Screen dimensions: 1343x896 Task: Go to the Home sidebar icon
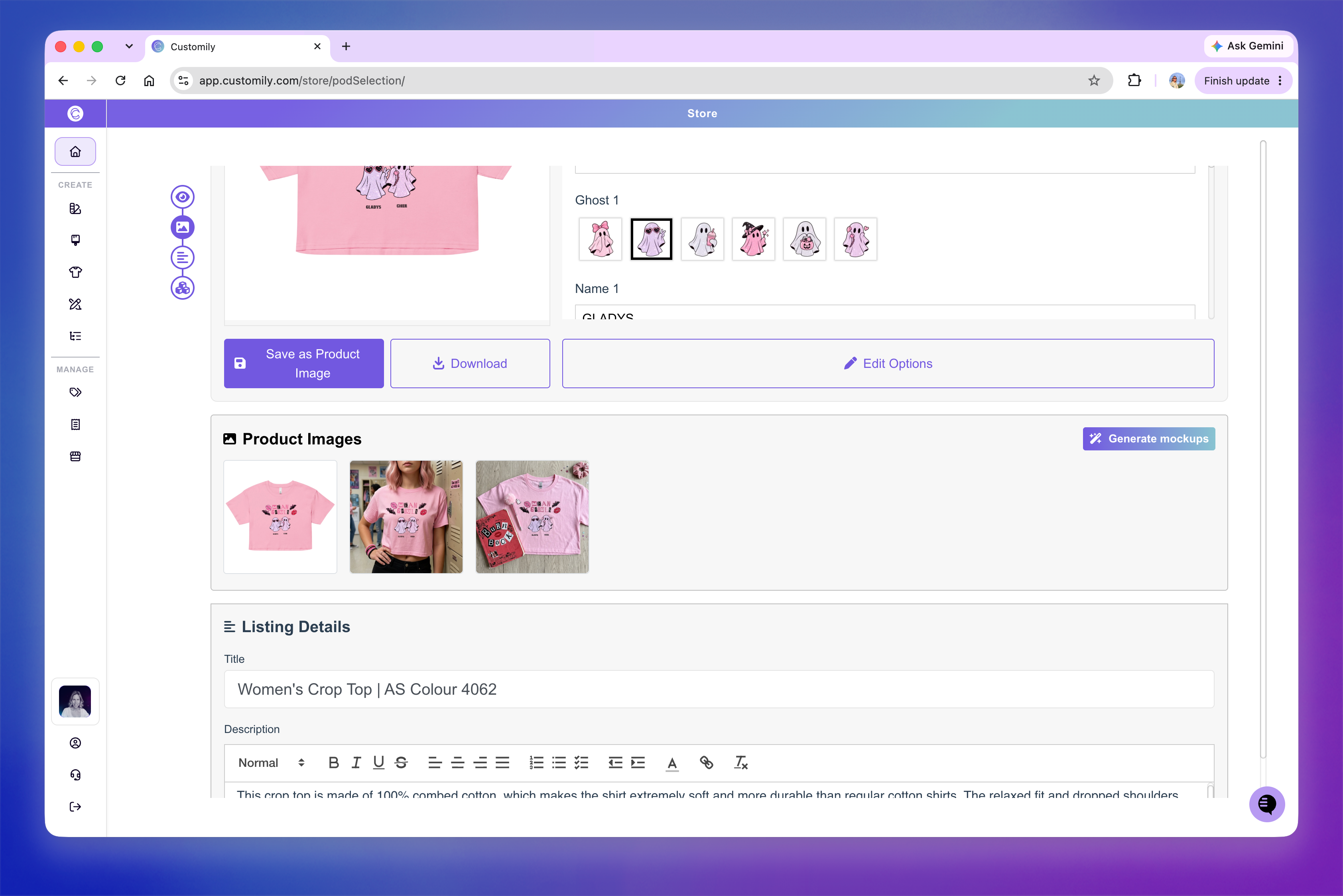tap(75, 151)
